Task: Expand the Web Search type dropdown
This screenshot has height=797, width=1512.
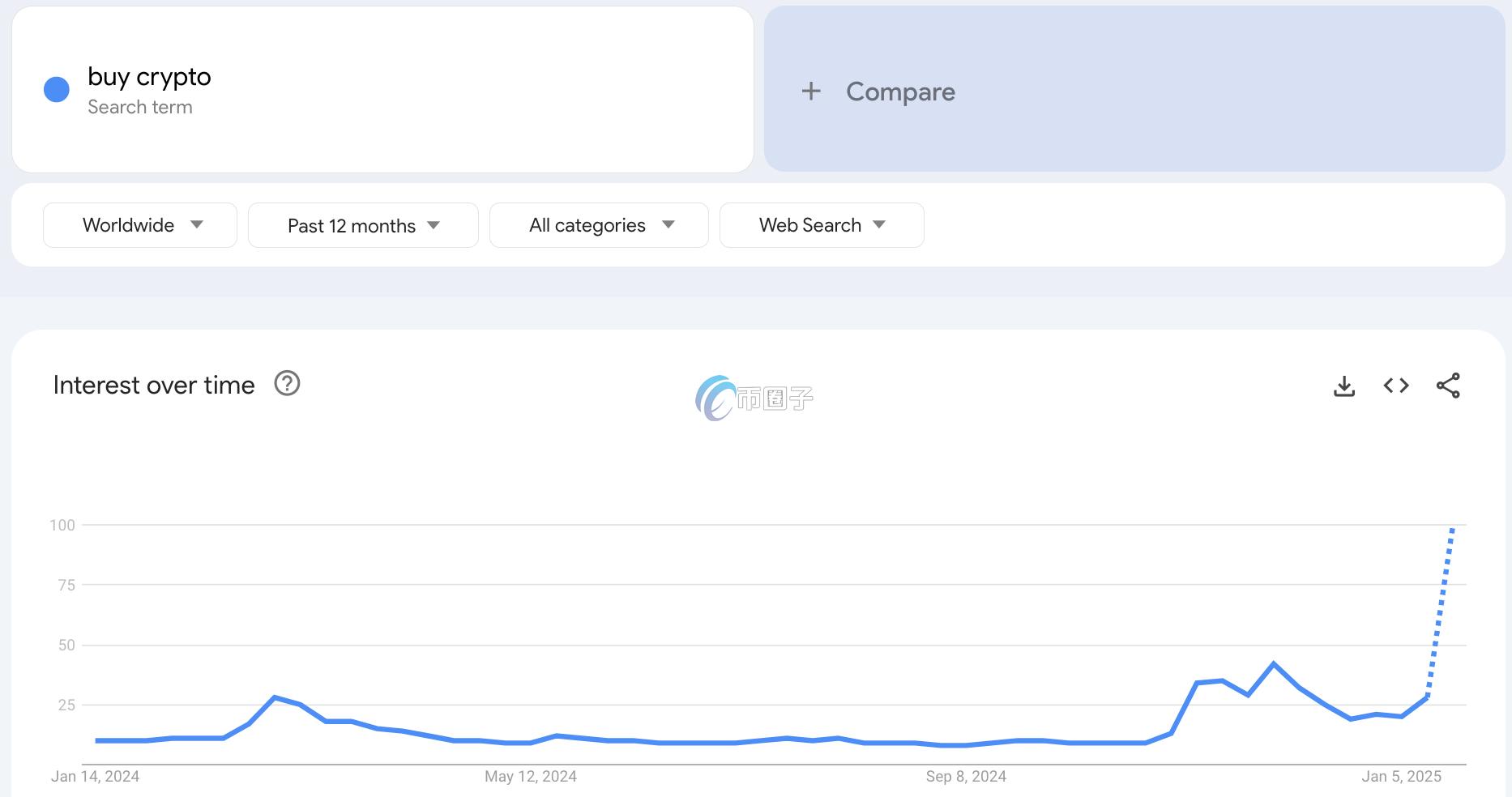Action: (822, 225)
